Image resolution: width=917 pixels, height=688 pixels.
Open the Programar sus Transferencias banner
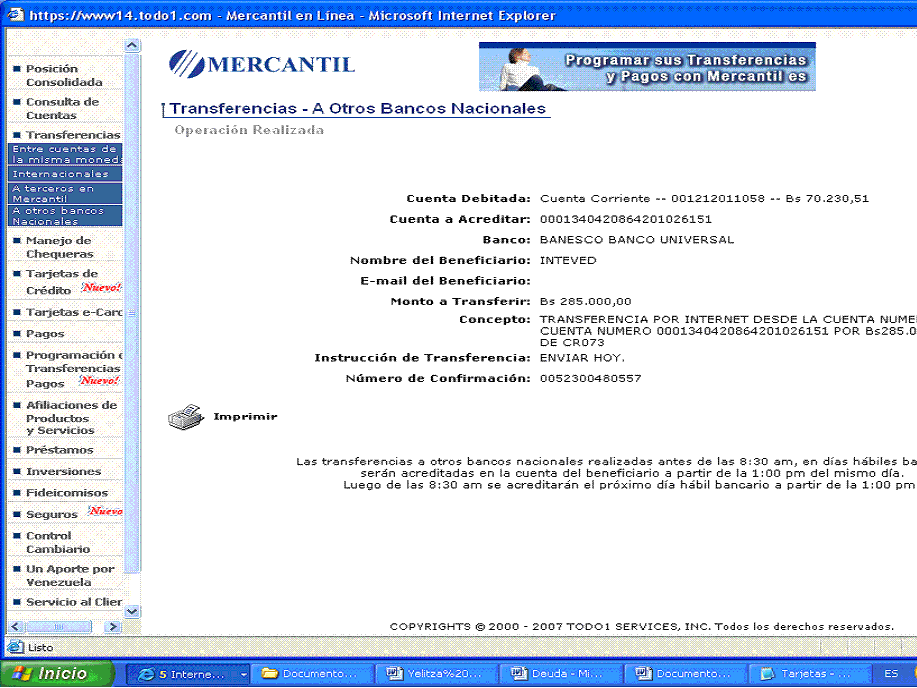[x=647, y=67]
